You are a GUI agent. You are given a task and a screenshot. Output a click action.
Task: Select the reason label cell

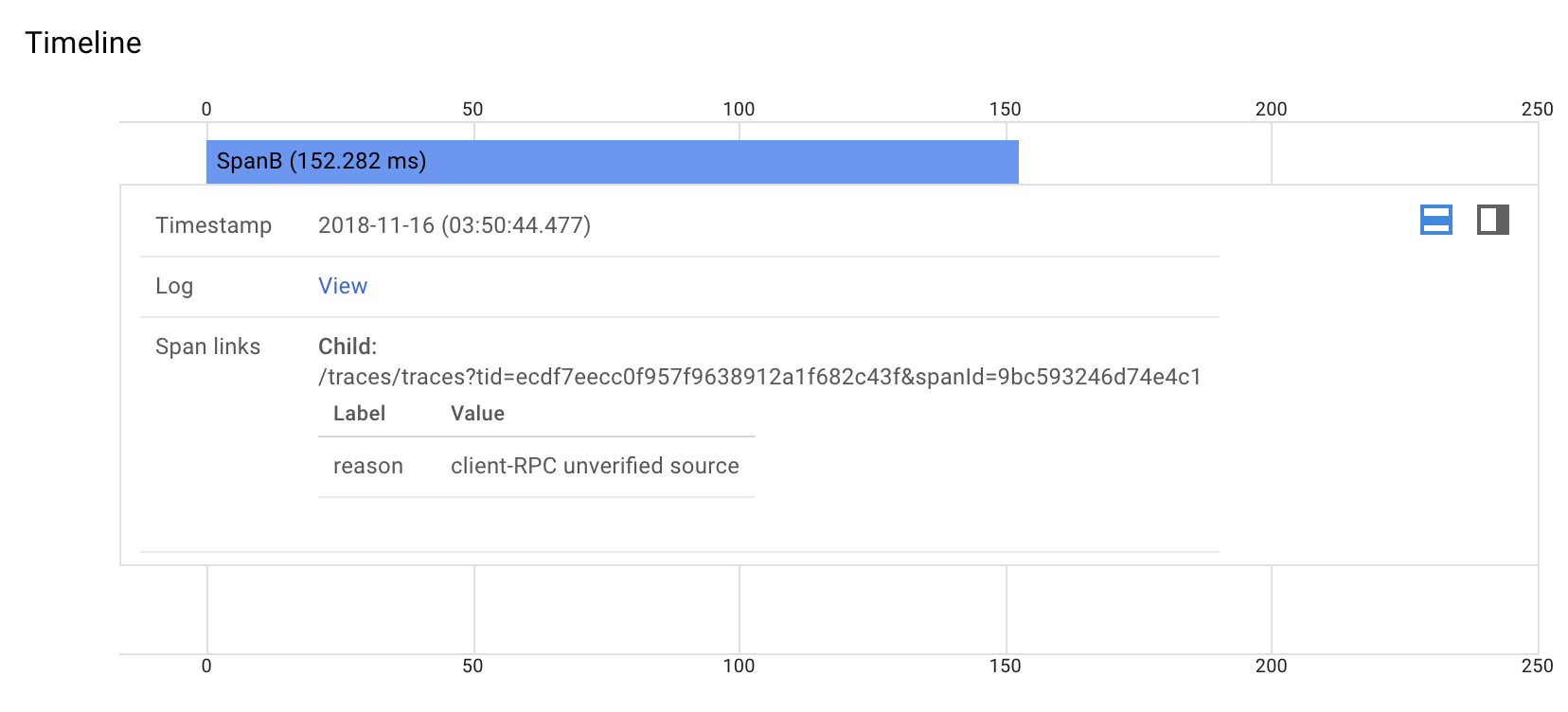point(368,466)
